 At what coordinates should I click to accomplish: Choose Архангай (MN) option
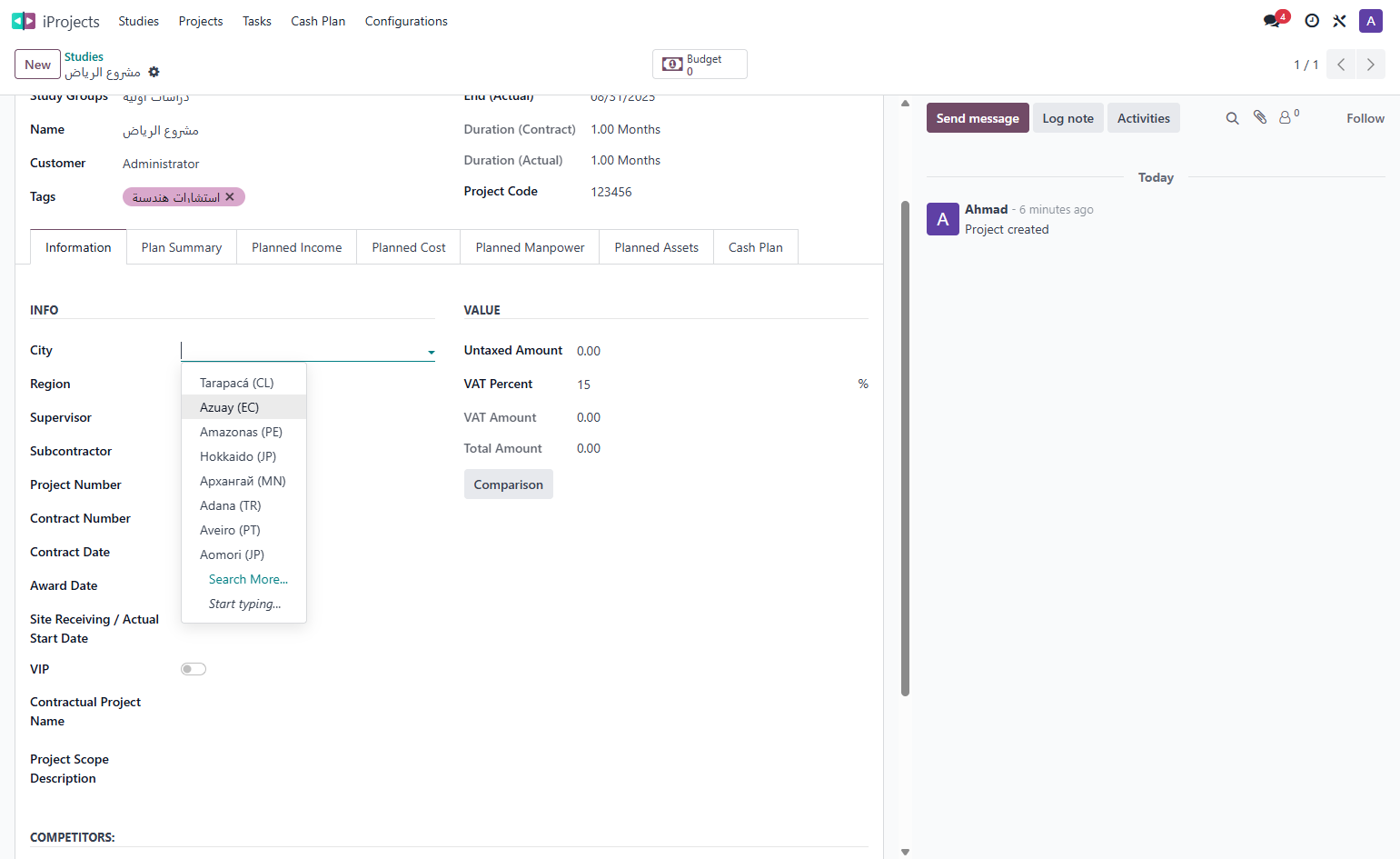coord(243,481)
